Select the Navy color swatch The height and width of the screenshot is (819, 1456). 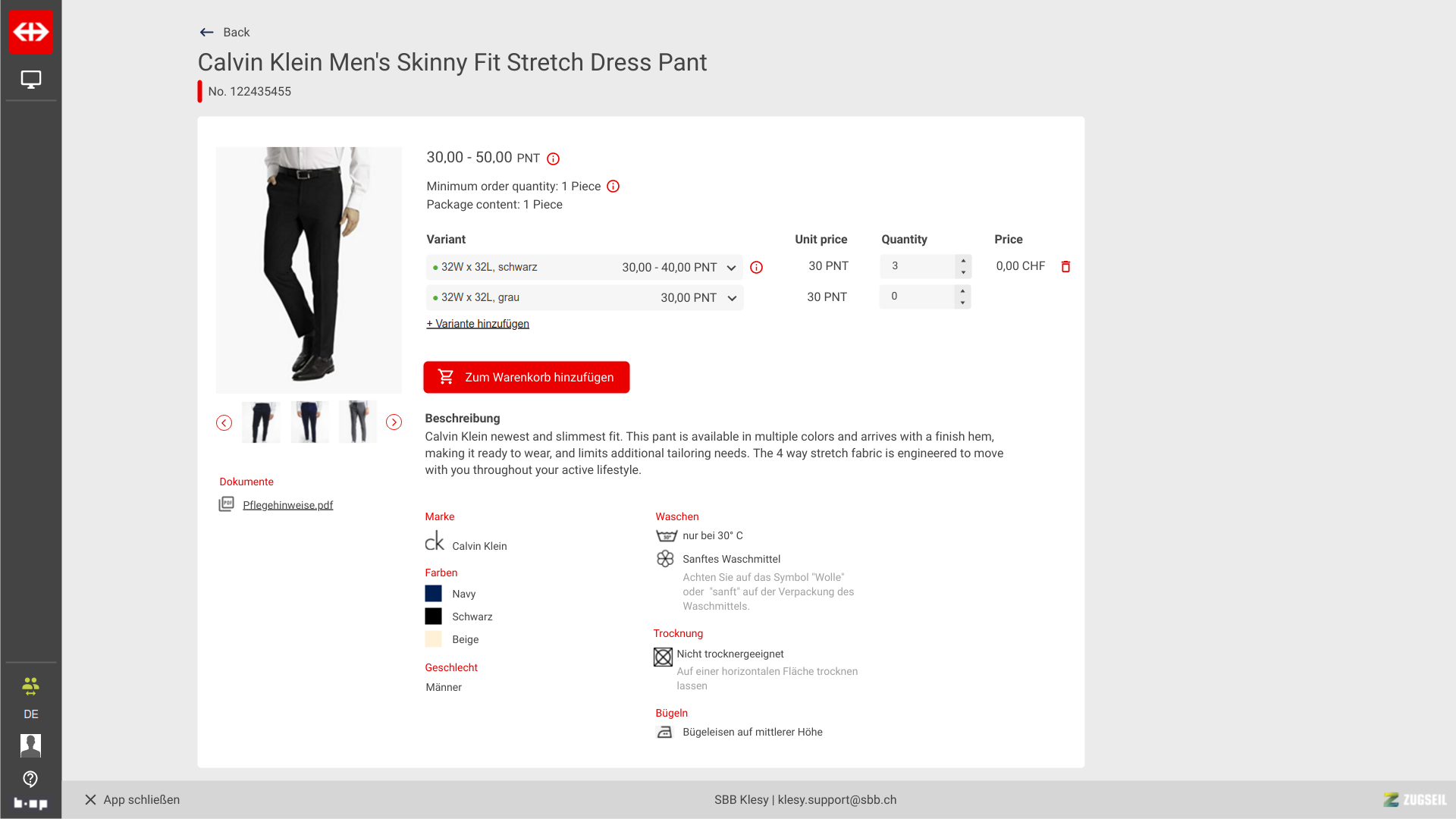[433, 594]
